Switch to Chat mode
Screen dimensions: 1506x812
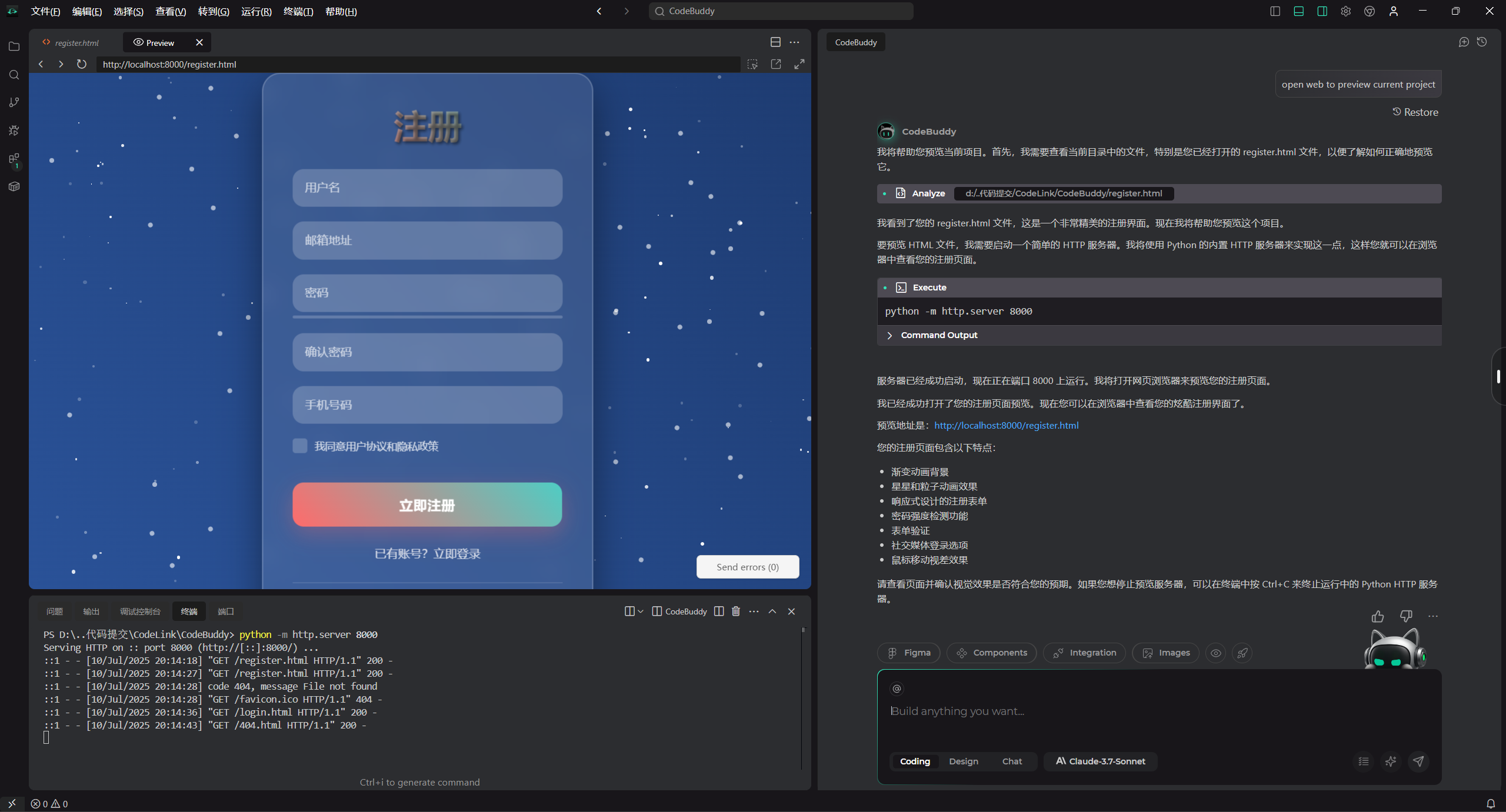(1012, 761)
